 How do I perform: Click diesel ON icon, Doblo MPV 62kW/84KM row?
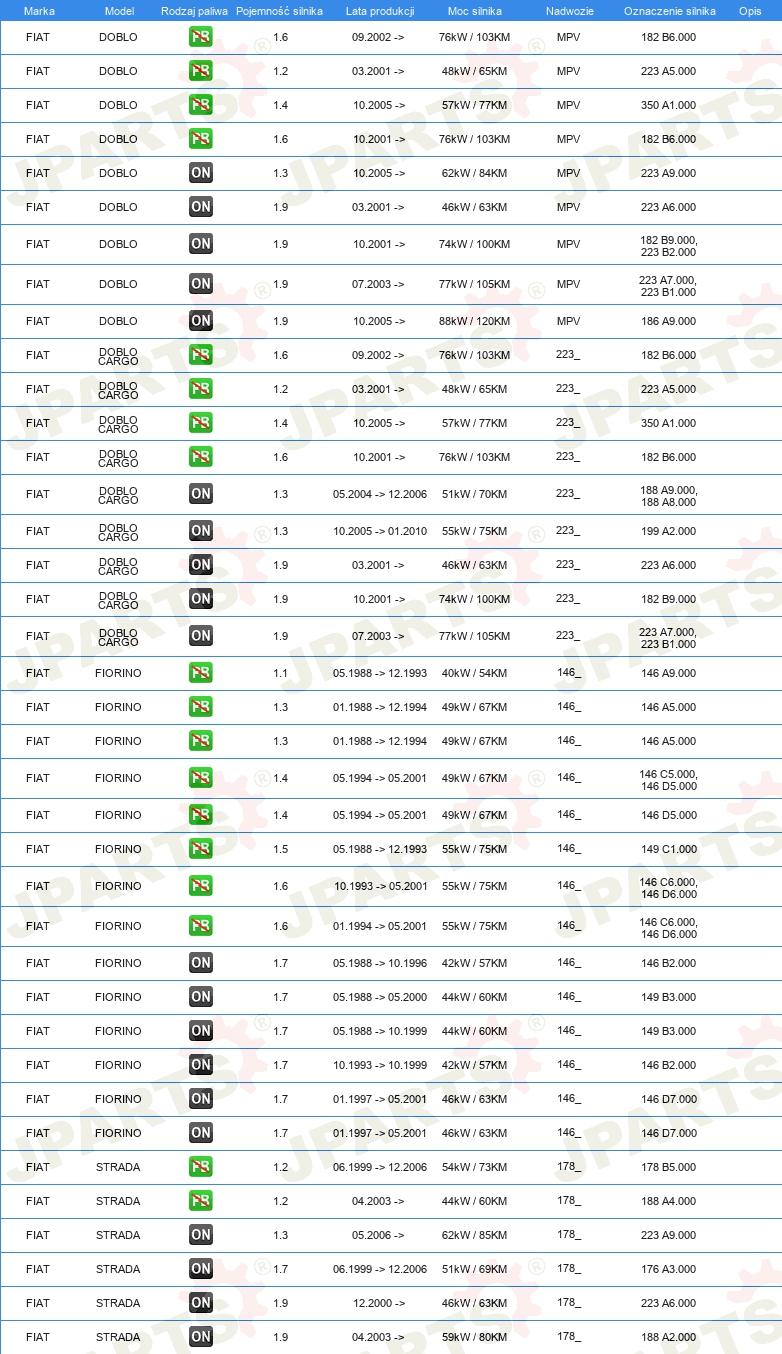[x=201, y=173]
